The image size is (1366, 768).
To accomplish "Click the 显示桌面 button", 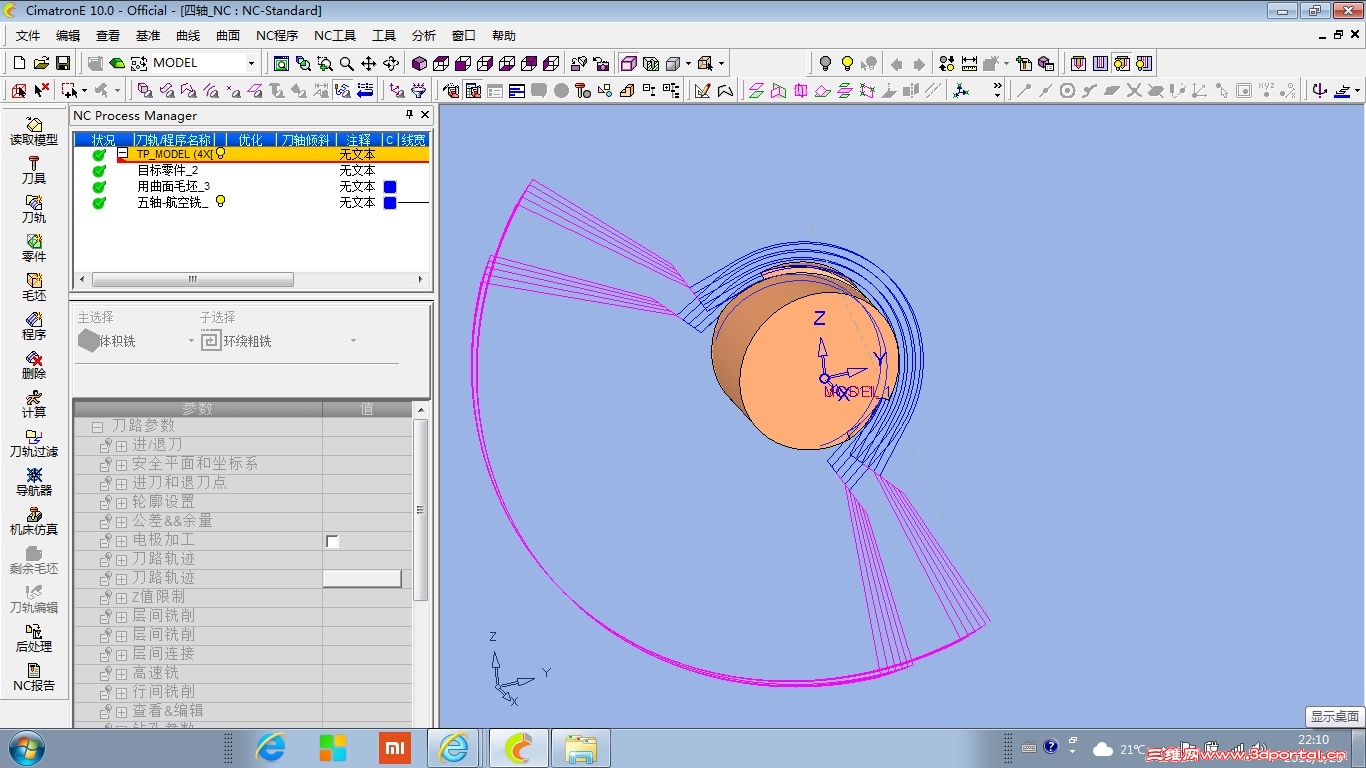I will [x=1334, y=717].
